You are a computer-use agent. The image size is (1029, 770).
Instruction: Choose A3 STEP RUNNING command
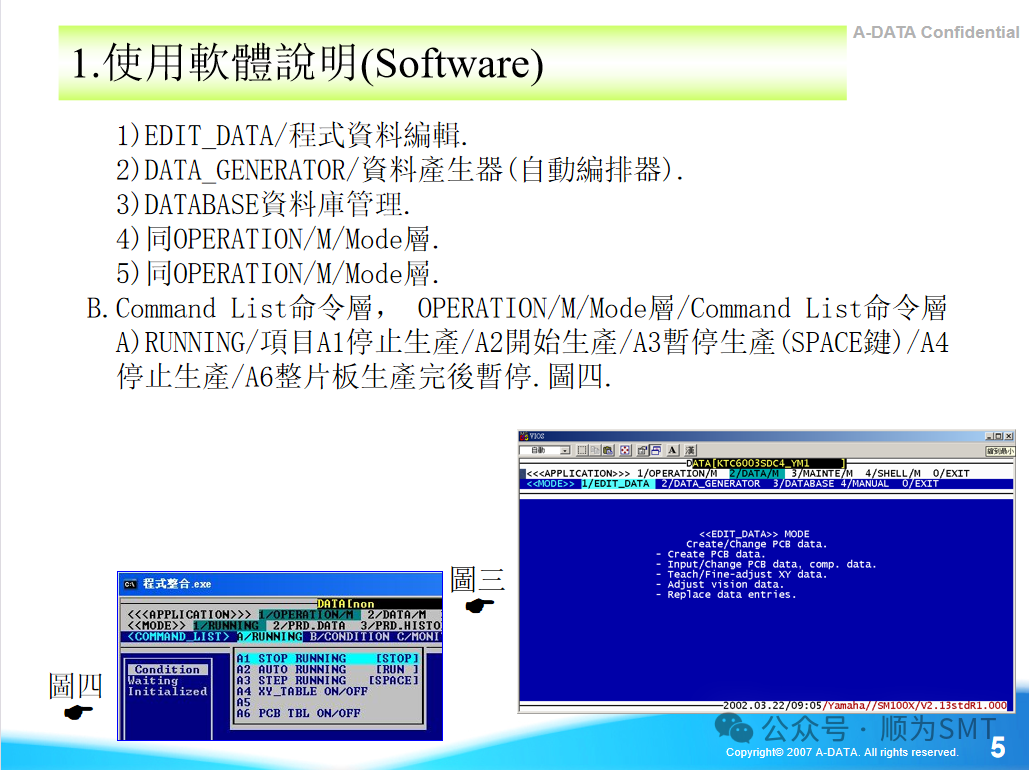click(327, 681)
